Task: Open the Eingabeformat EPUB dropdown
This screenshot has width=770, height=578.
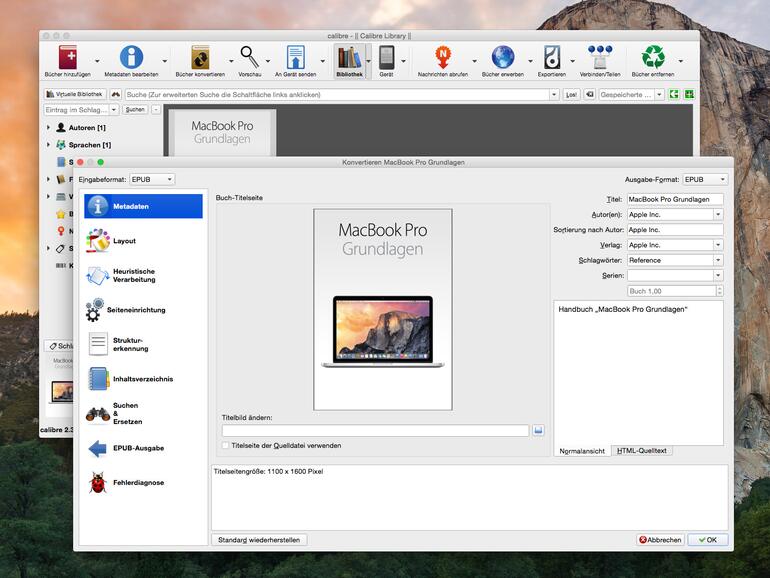Action: coord(153,179)
